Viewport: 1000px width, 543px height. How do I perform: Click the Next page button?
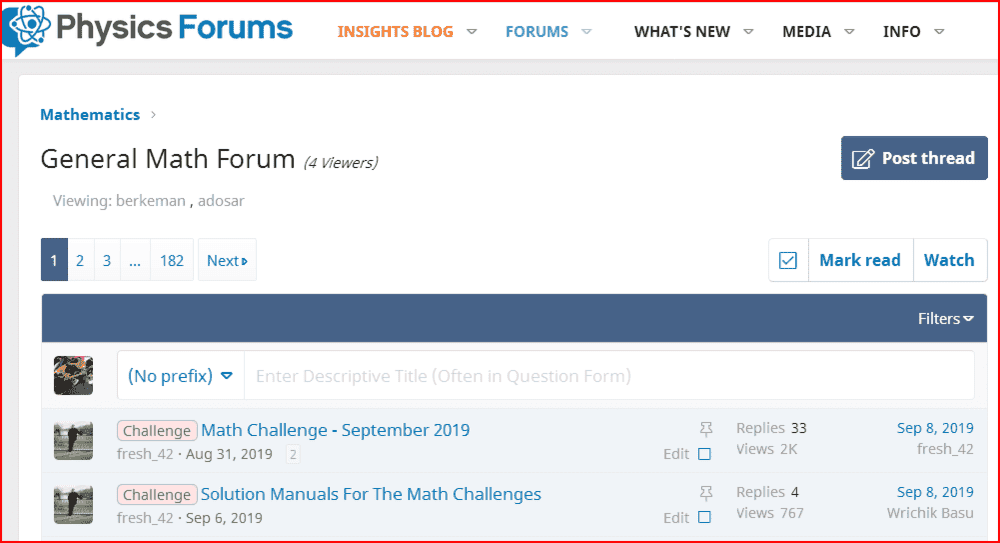click(227, 260)
